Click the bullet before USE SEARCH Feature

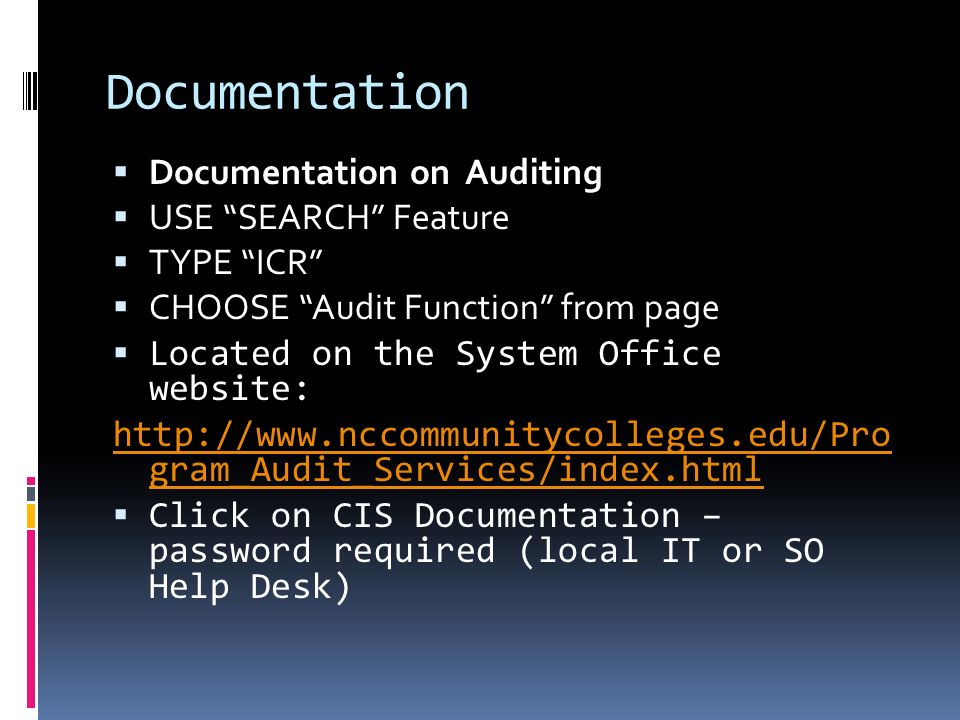tap(121, 217)
